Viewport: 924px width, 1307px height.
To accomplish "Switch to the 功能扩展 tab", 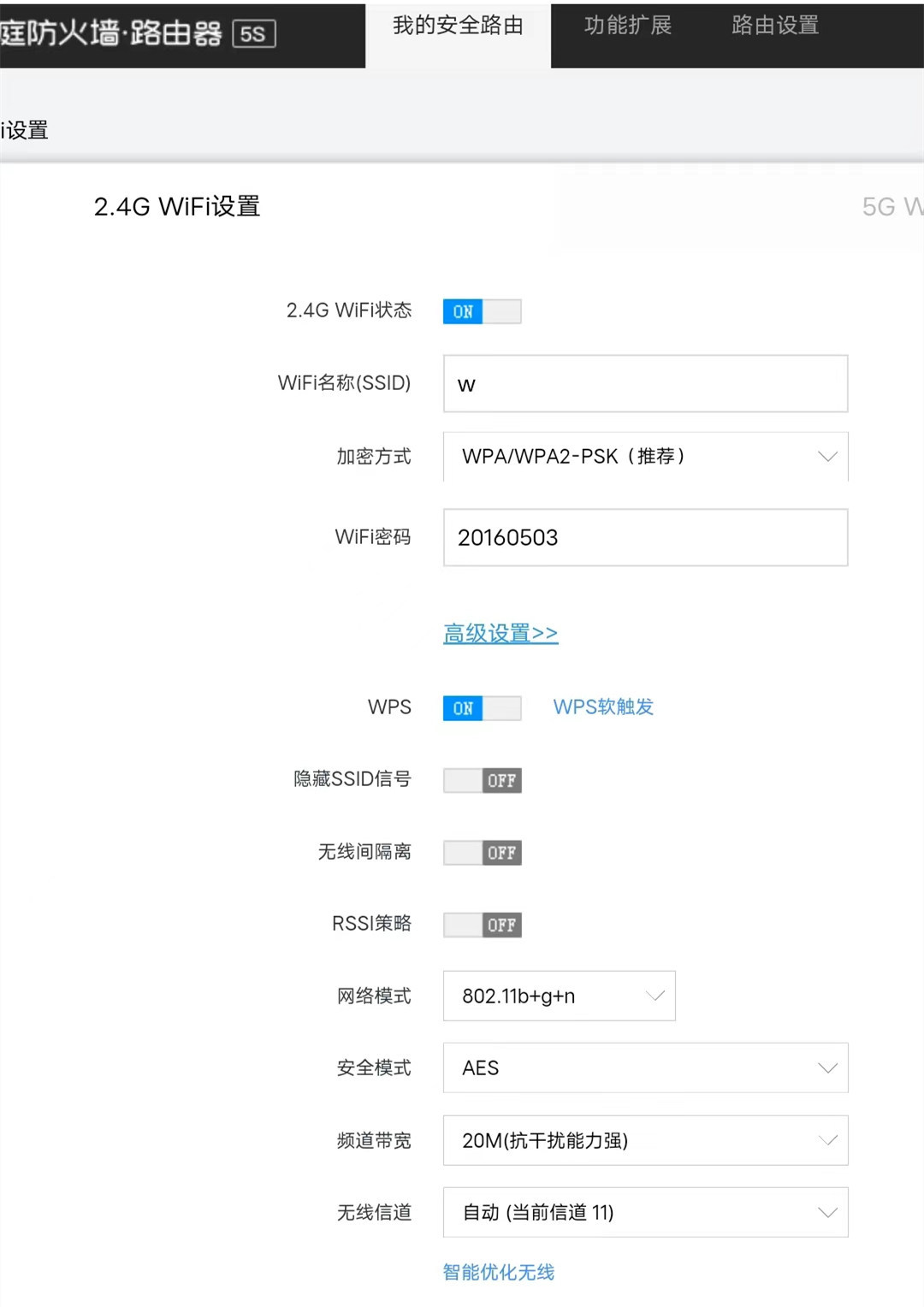I will point(628,26).
